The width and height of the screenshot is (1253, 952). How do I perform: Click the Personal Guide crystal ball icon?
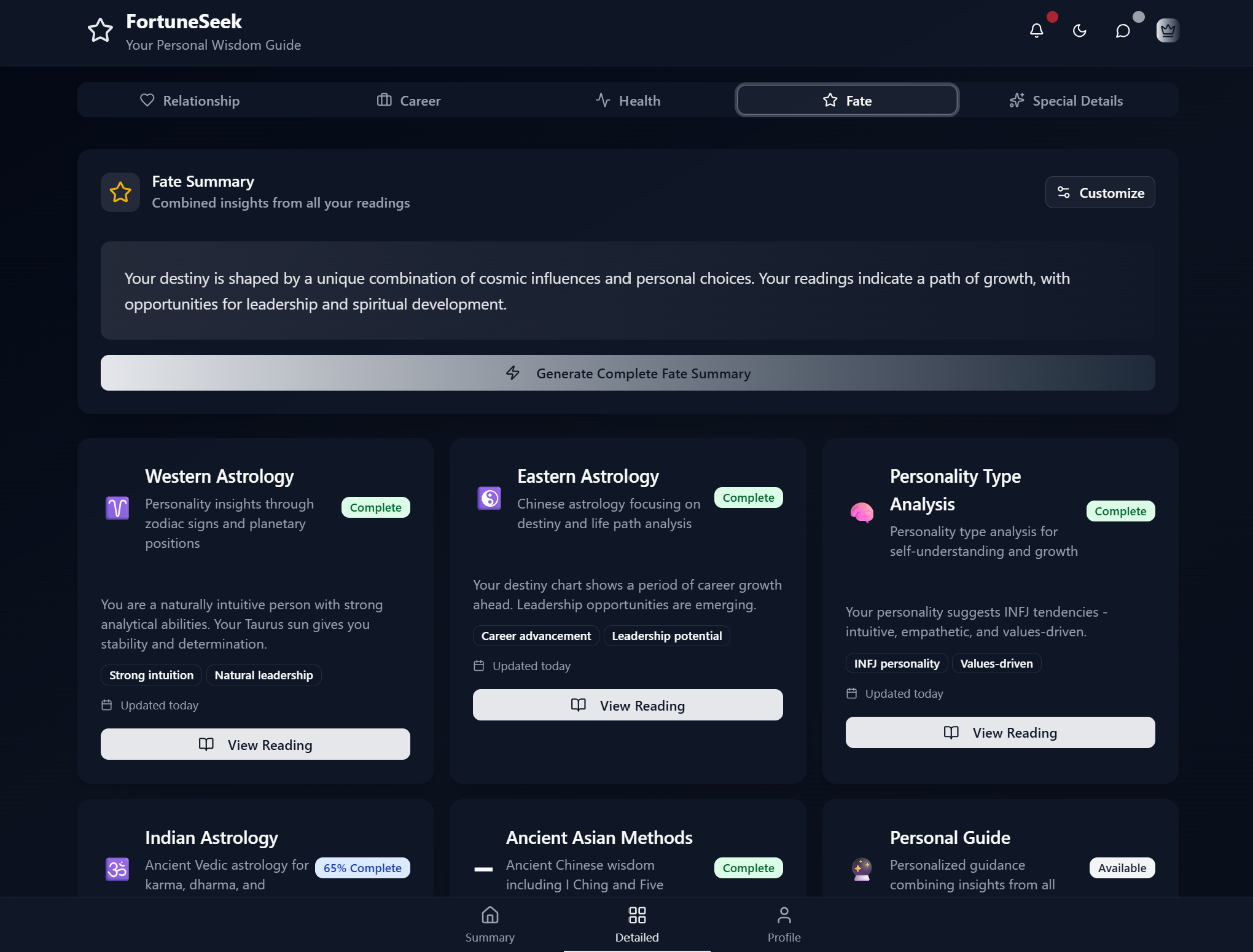tap(862, 869)
